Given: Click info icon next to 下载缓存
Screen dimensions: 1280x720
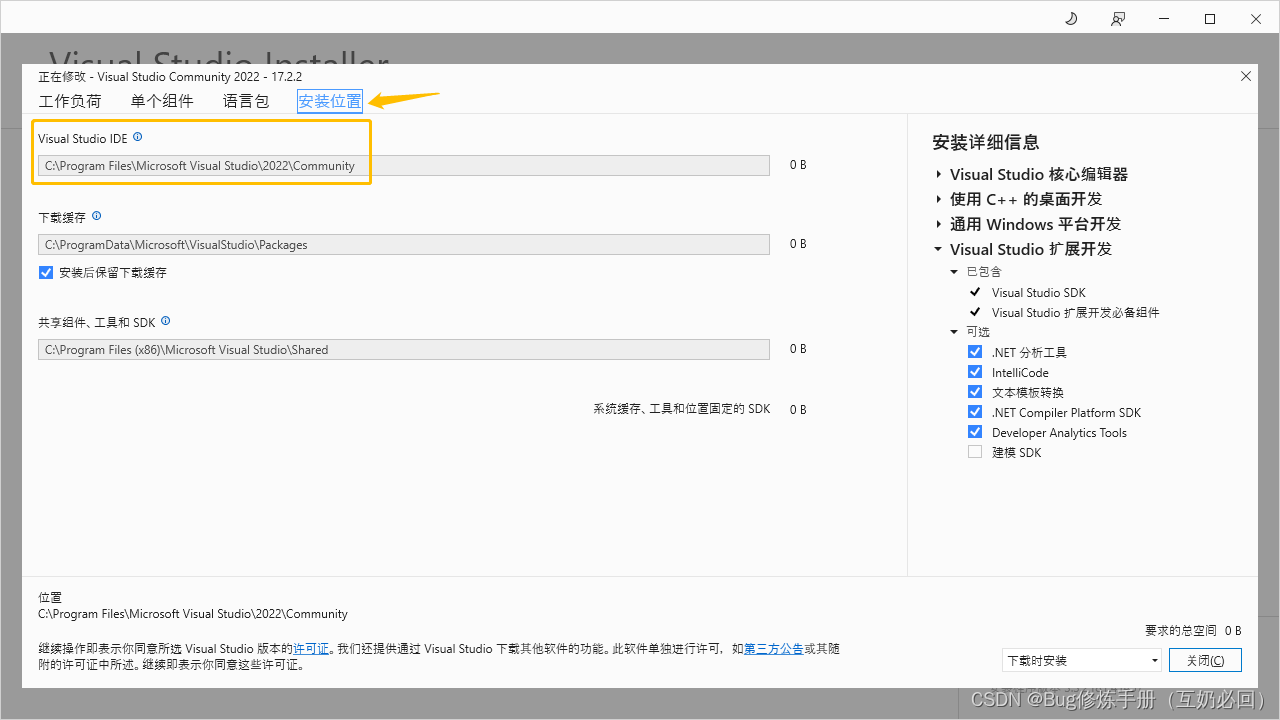Looking at the screenshot, I should [97, 216].
